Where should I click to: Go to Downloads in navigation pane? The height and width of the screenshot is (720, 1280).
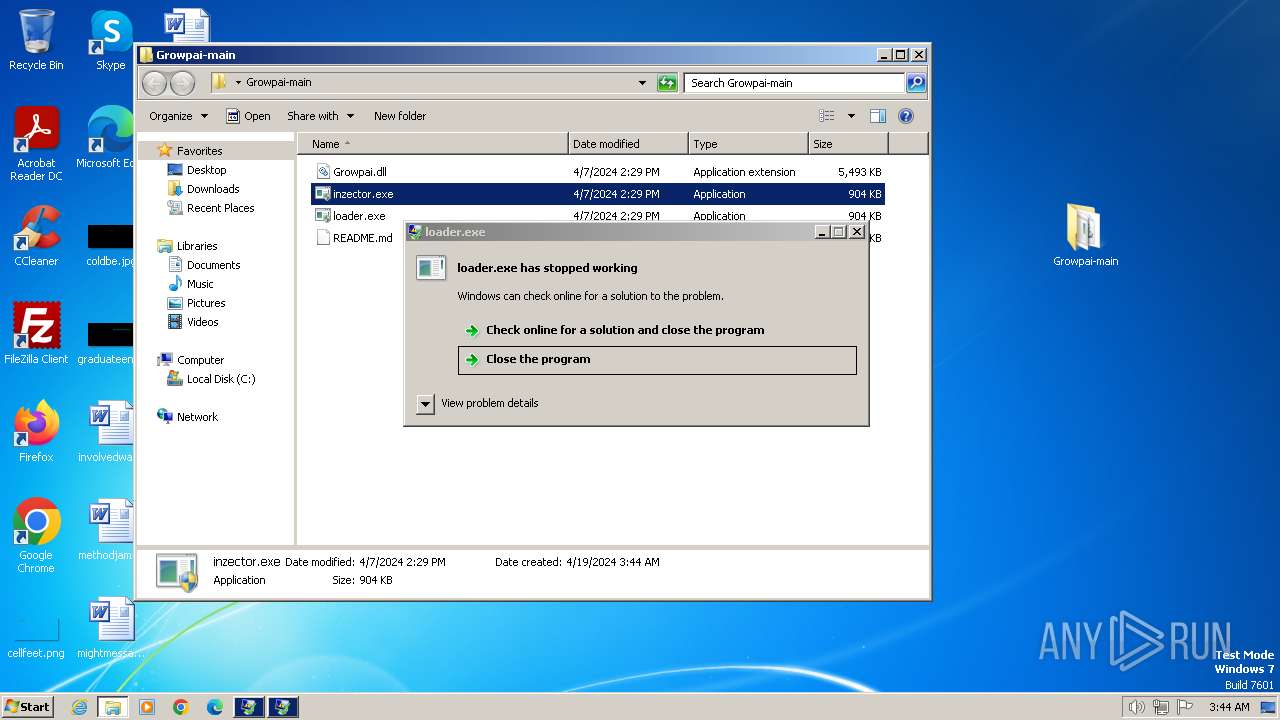212,189
